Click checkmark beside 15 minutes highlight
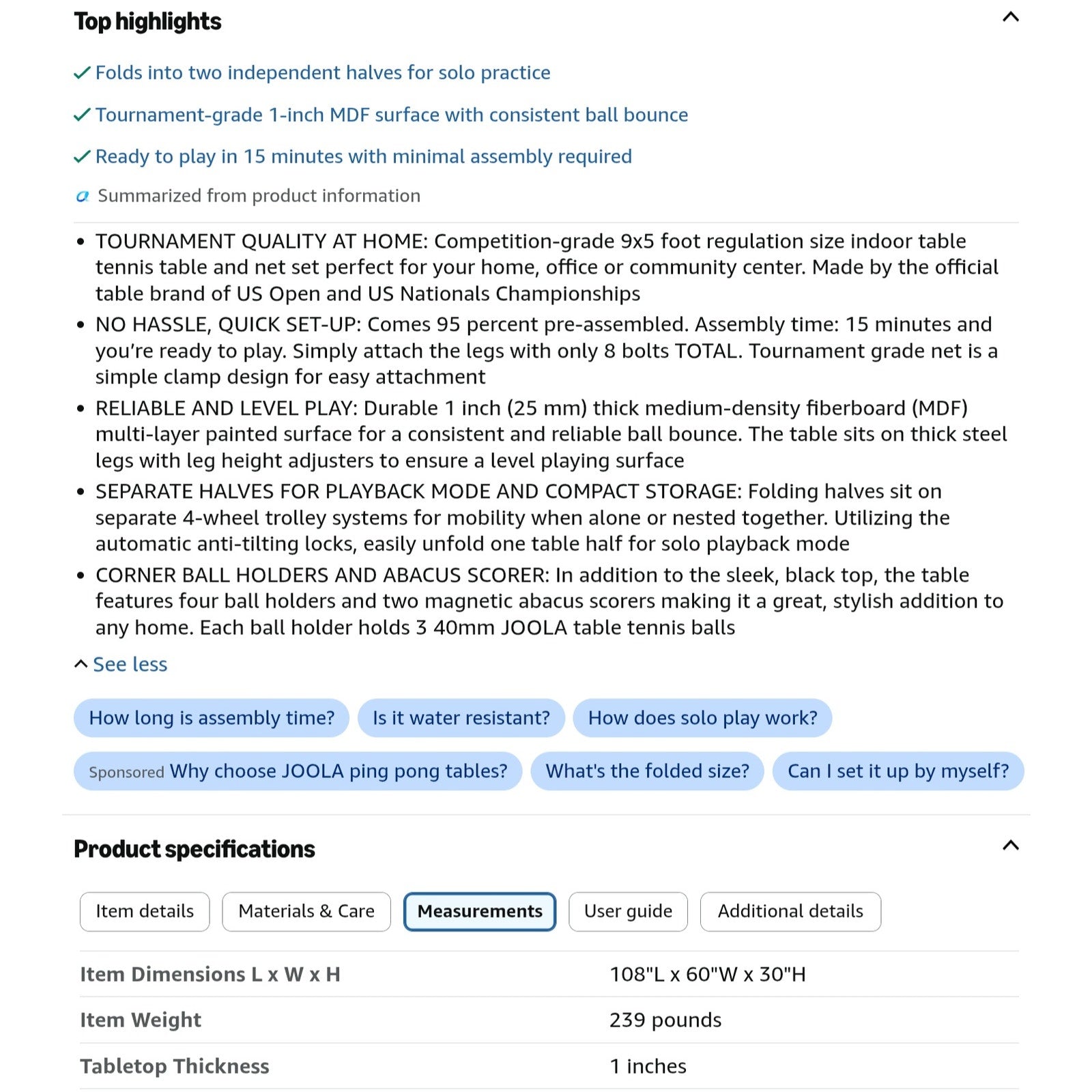 tap(82, 157)
